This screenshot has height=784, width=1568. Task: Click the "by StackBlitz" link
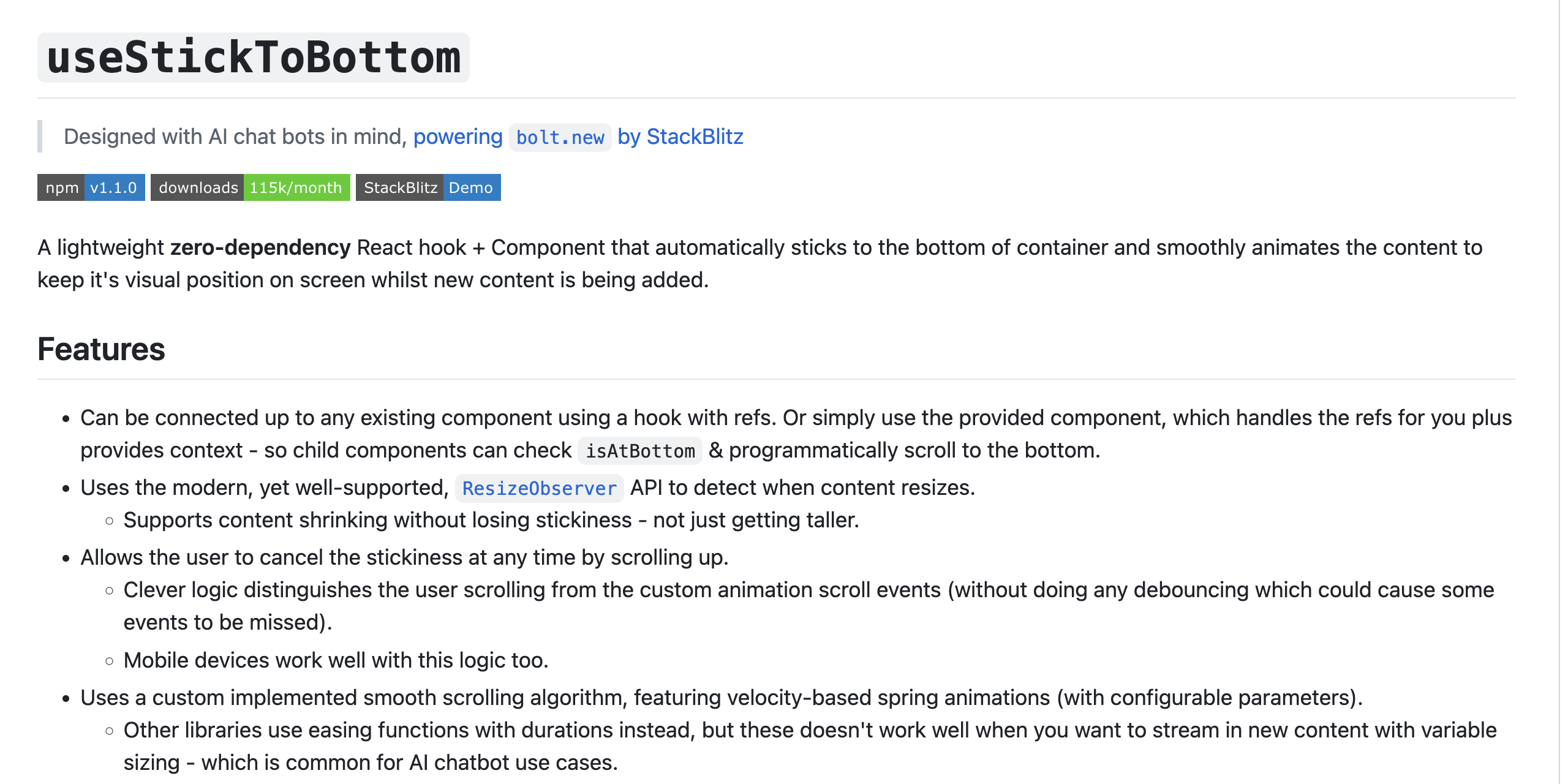[x=680, y=137]
